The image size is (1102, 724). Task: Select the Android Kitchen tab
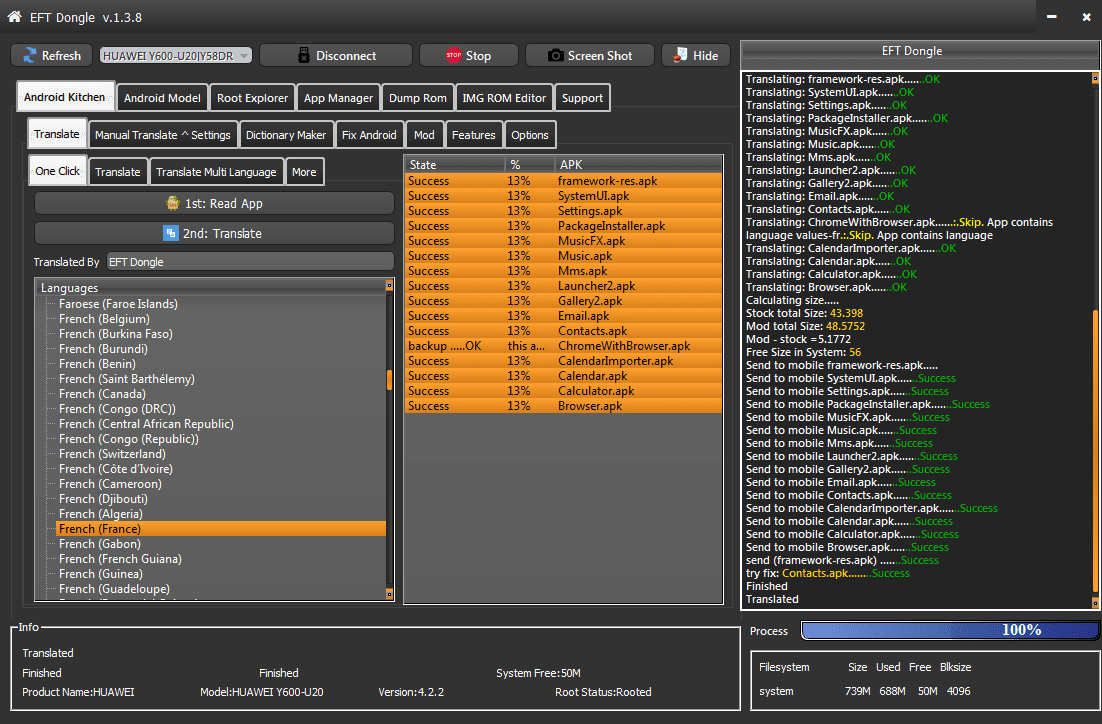(x=65, y=97)
